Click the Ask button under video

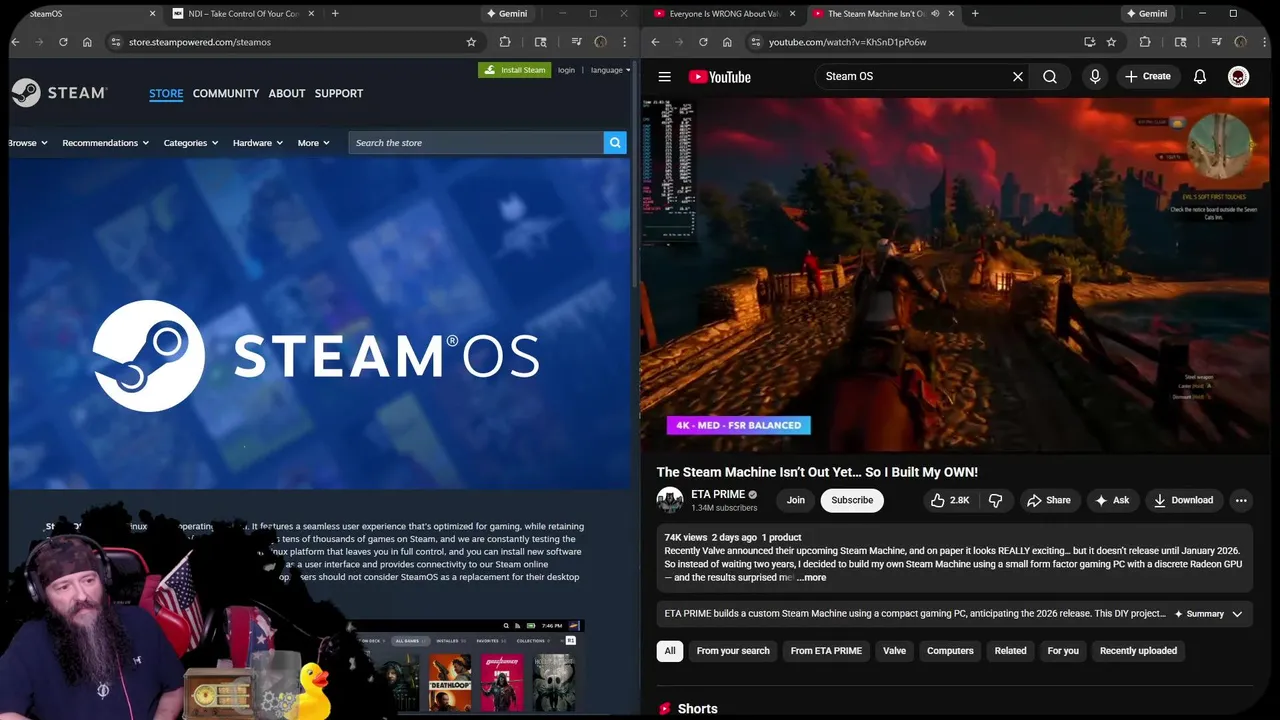pyautogui.click(x=1112, y=500)
